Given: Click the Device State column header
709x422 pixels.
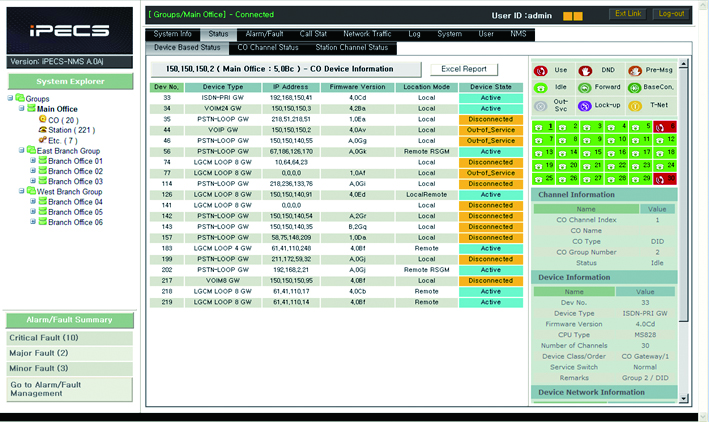Looking at the screenshot, I should point(491,87).
